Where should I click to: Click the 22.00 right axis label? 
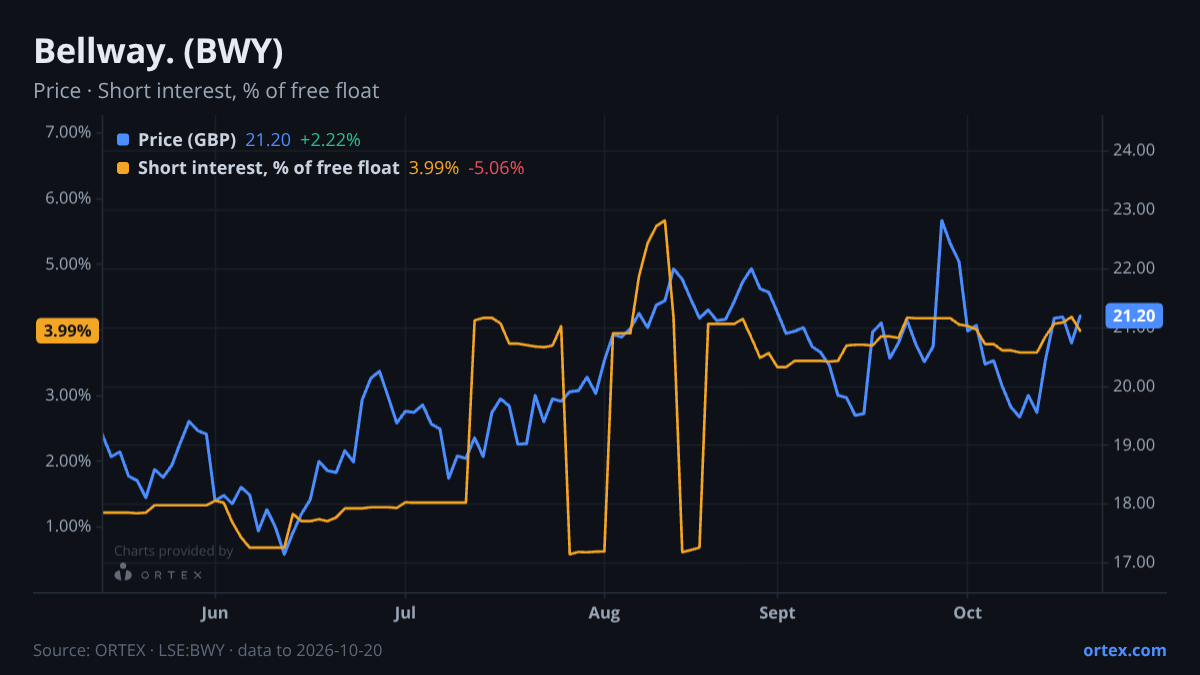1134,268
